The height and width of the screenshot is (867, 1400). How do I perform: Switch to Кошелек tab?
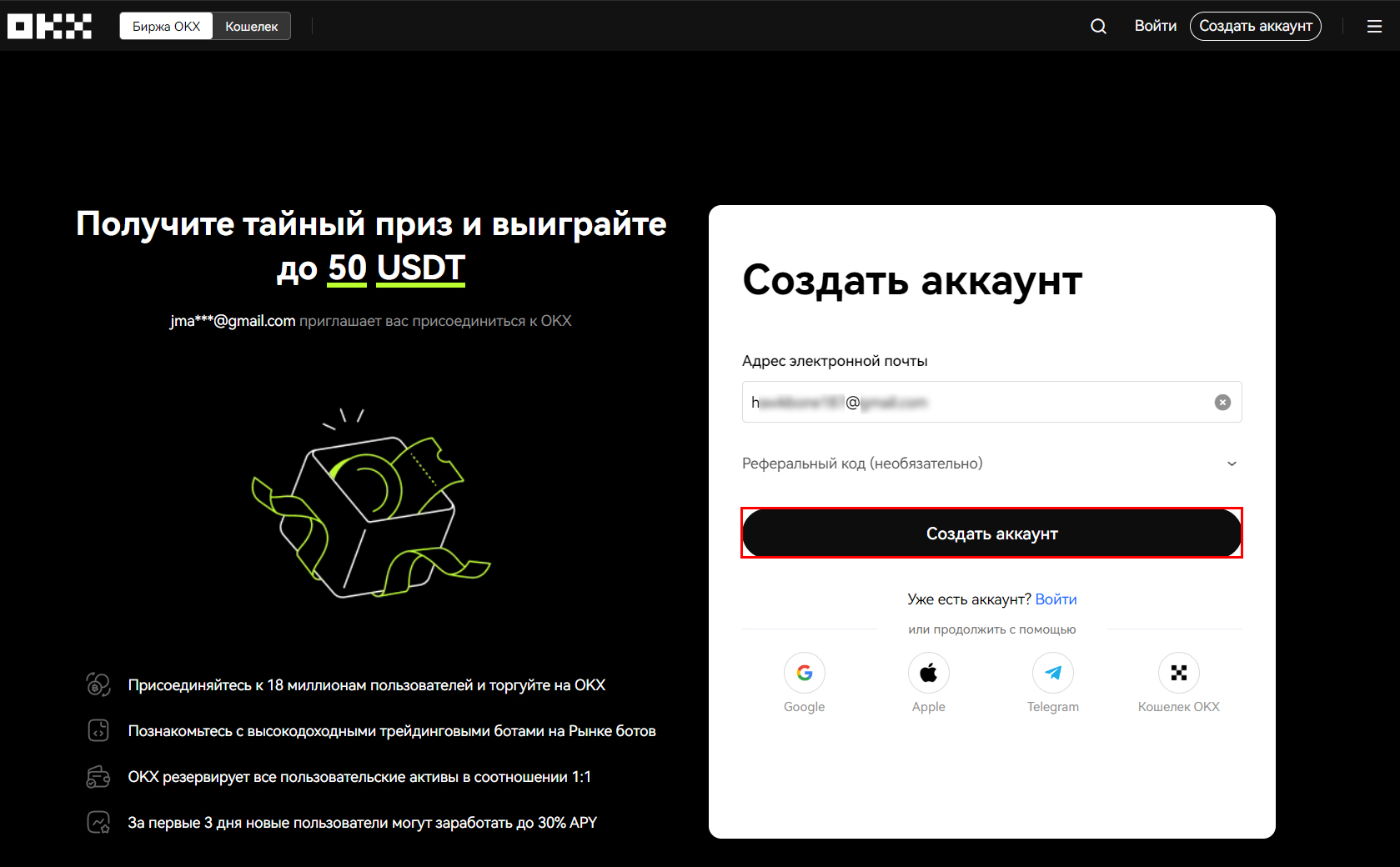click(251, 26)
